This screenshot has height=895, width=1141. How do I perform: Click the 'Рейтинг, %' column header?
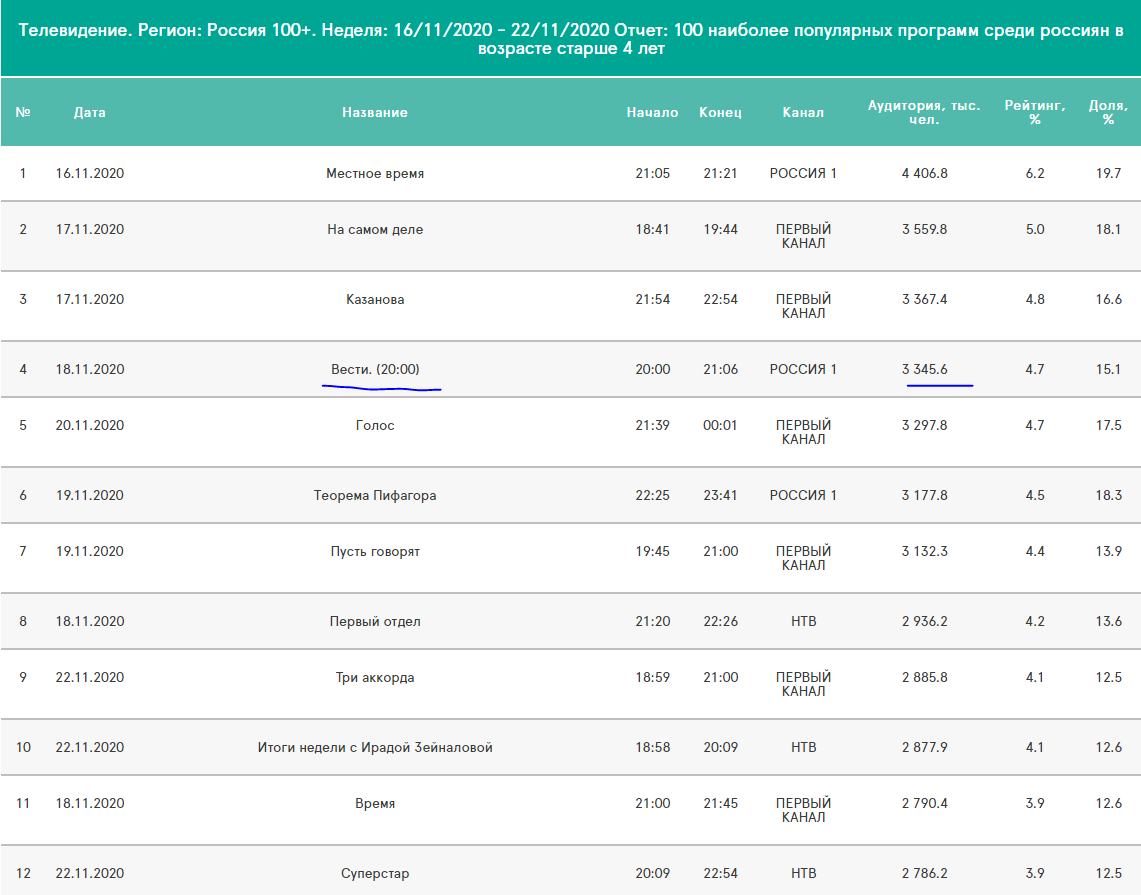click(x=1034, y=112)
